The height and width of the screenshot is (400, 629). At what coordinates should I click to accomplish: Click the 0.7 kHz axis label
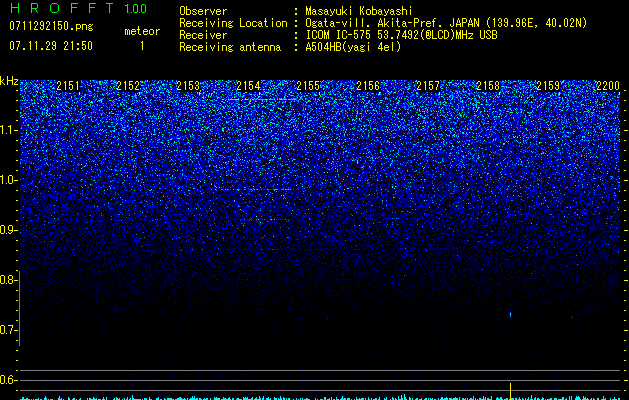tap(8, 330)
